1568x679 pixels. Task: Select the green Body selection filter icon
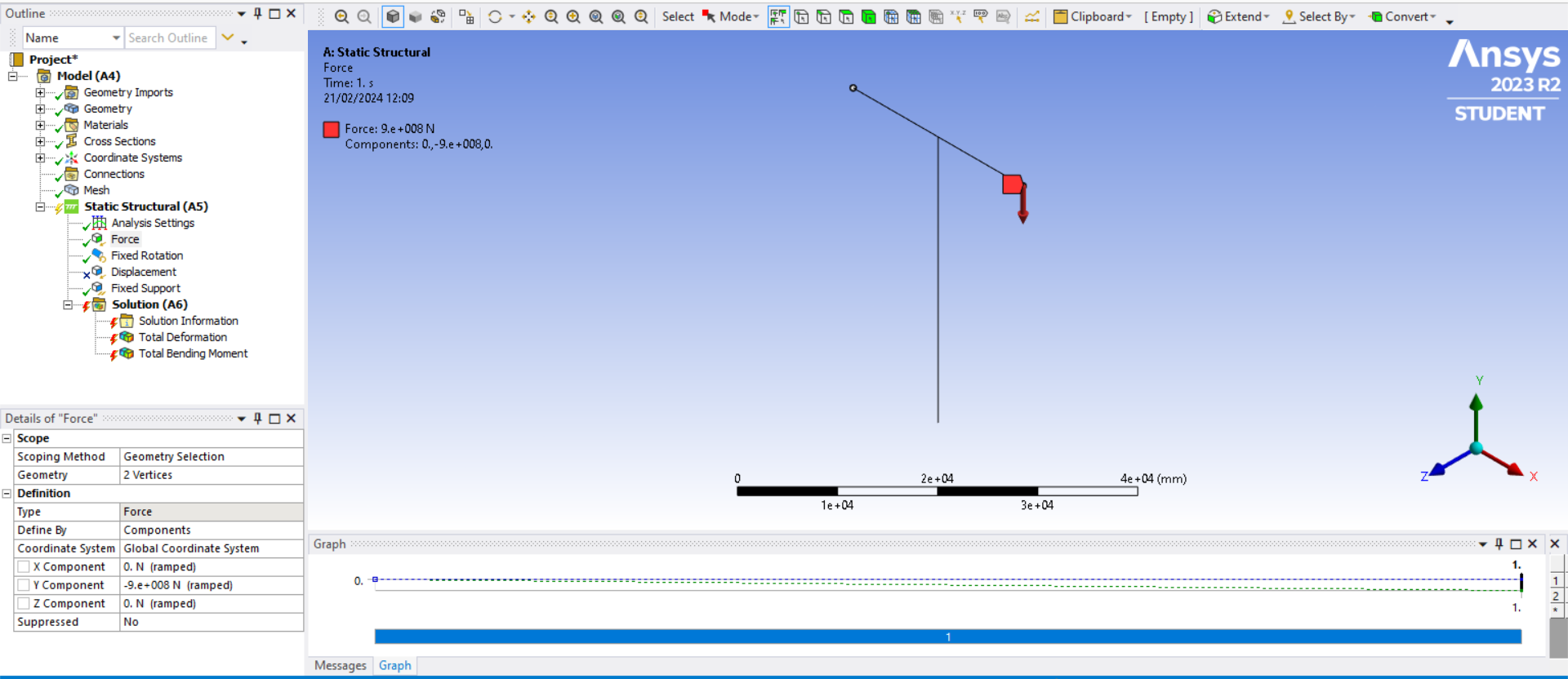869,16
